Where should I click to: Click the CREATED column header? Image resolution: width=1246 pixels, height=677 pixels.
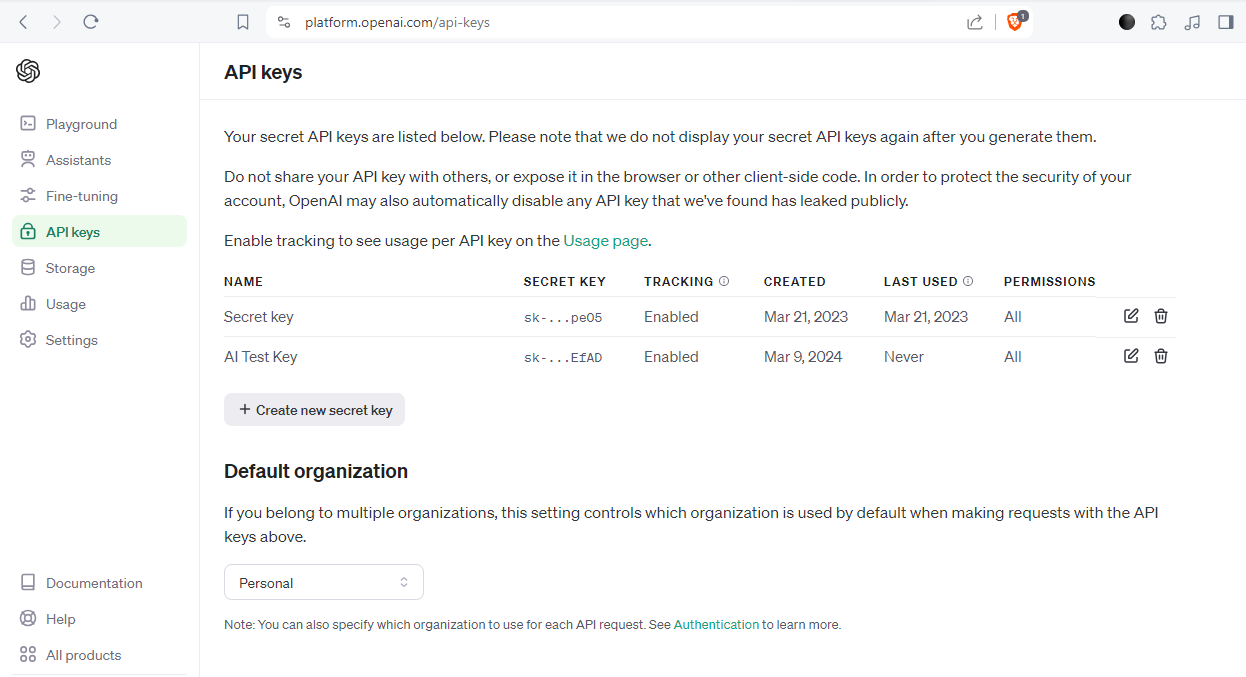(x=795, y=281)
